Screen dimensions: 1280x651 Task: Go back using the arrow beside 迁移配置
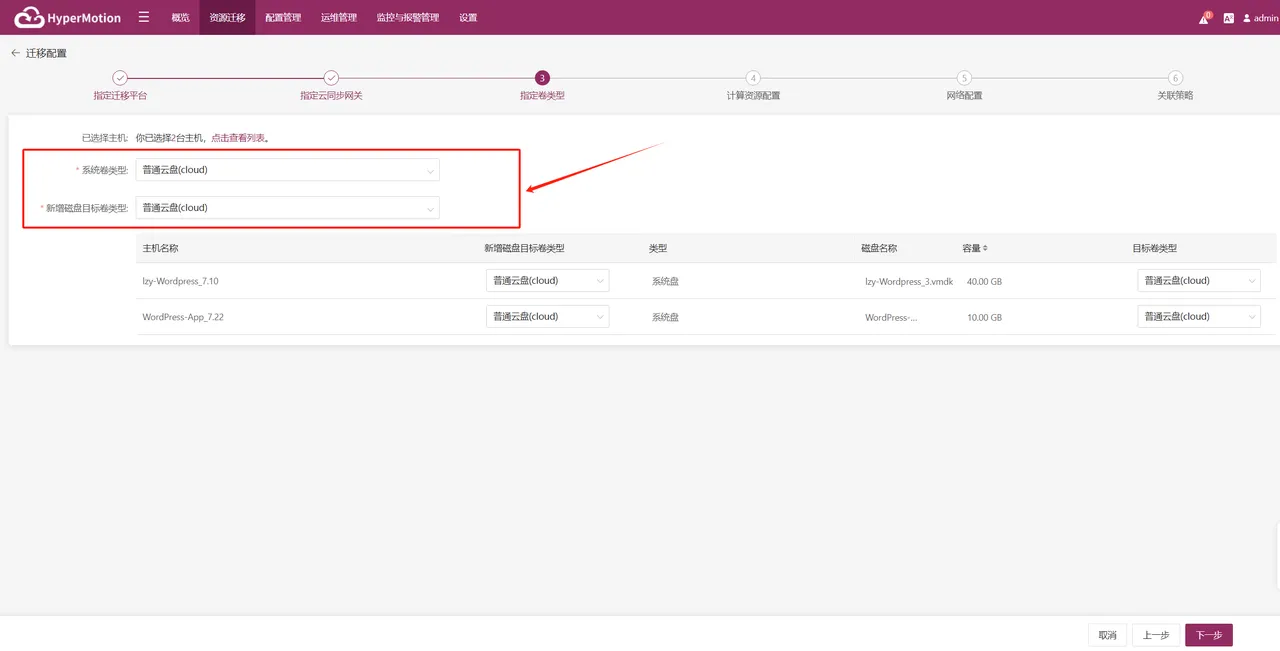point(15,53)
